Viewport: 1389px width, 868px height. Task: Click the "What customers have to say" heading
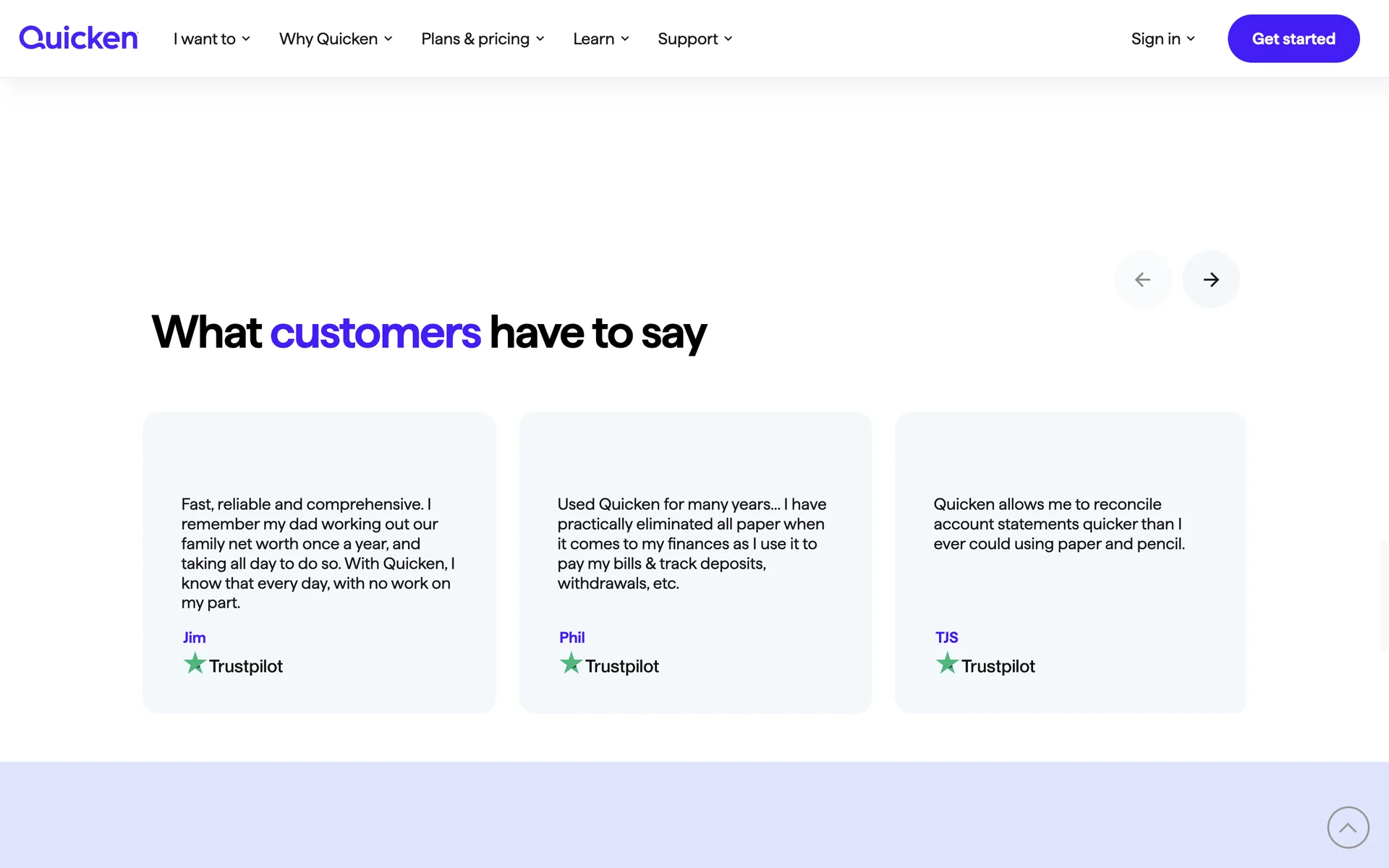429,333
